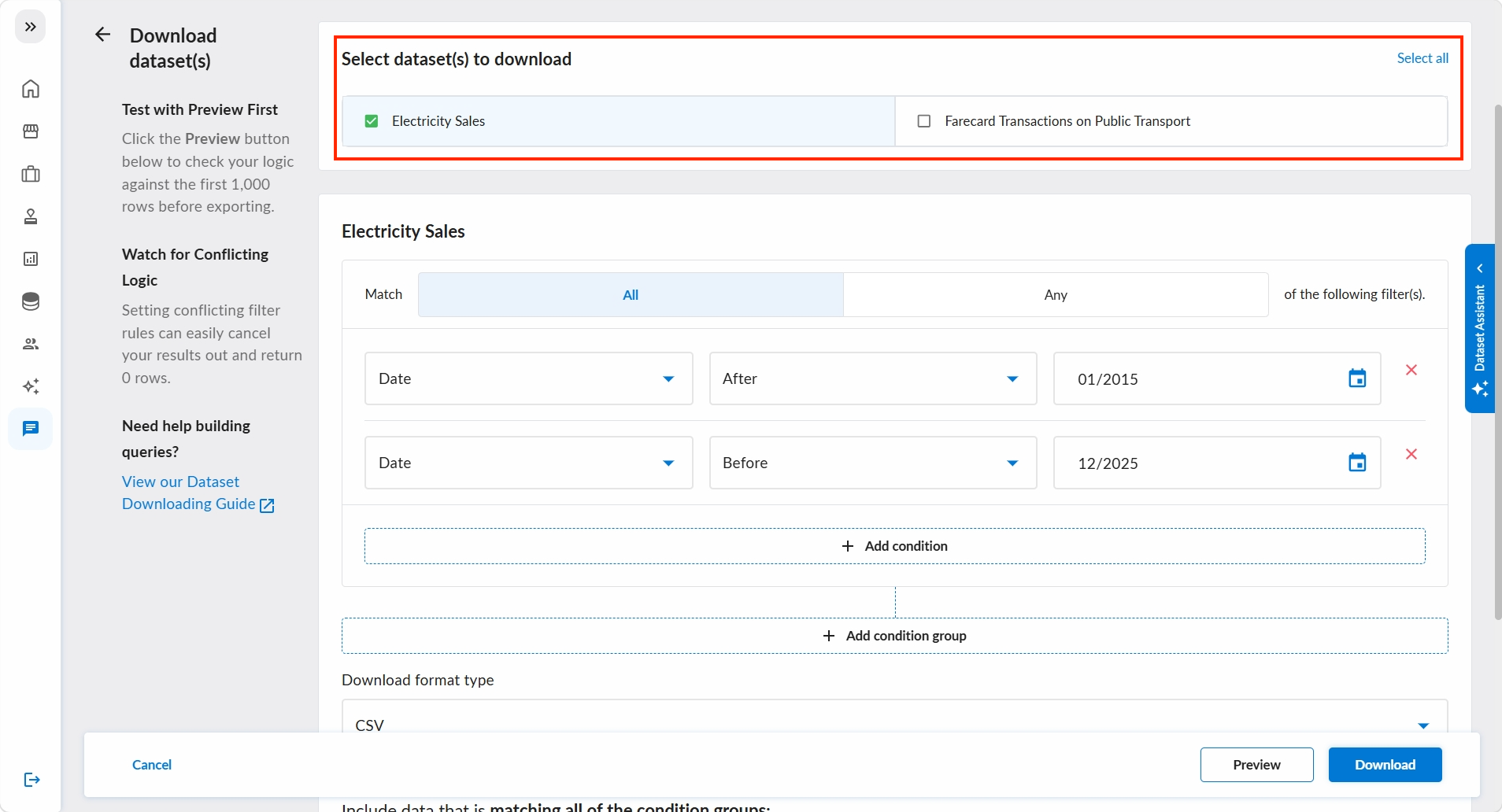Open the Dataset Downloading Guide link

(198, 493)
